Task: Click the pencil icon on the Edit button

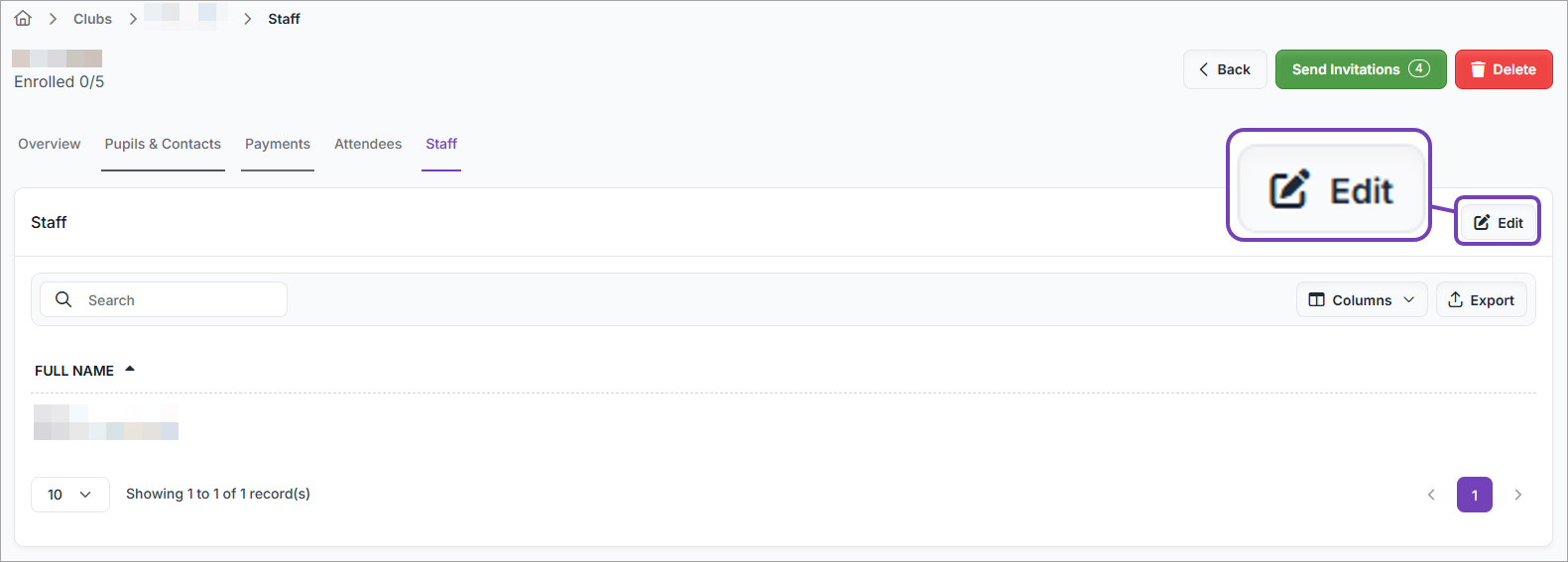Action: coord(1482,222)
